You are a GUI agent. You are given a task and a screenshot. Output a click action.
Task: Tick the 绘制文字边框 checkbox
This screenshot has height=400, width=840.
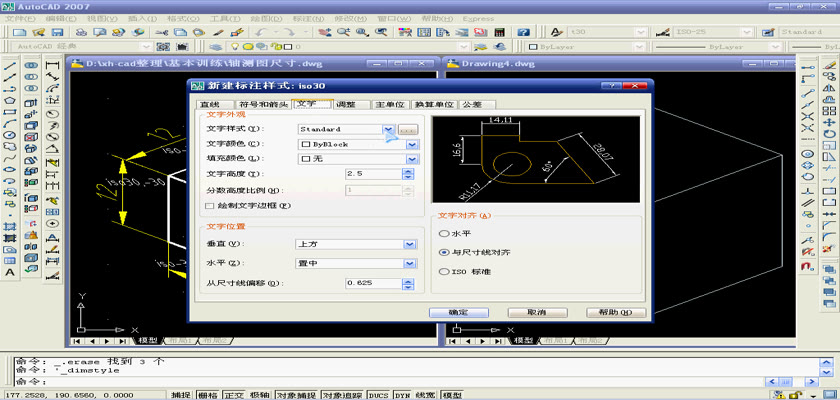209,206
